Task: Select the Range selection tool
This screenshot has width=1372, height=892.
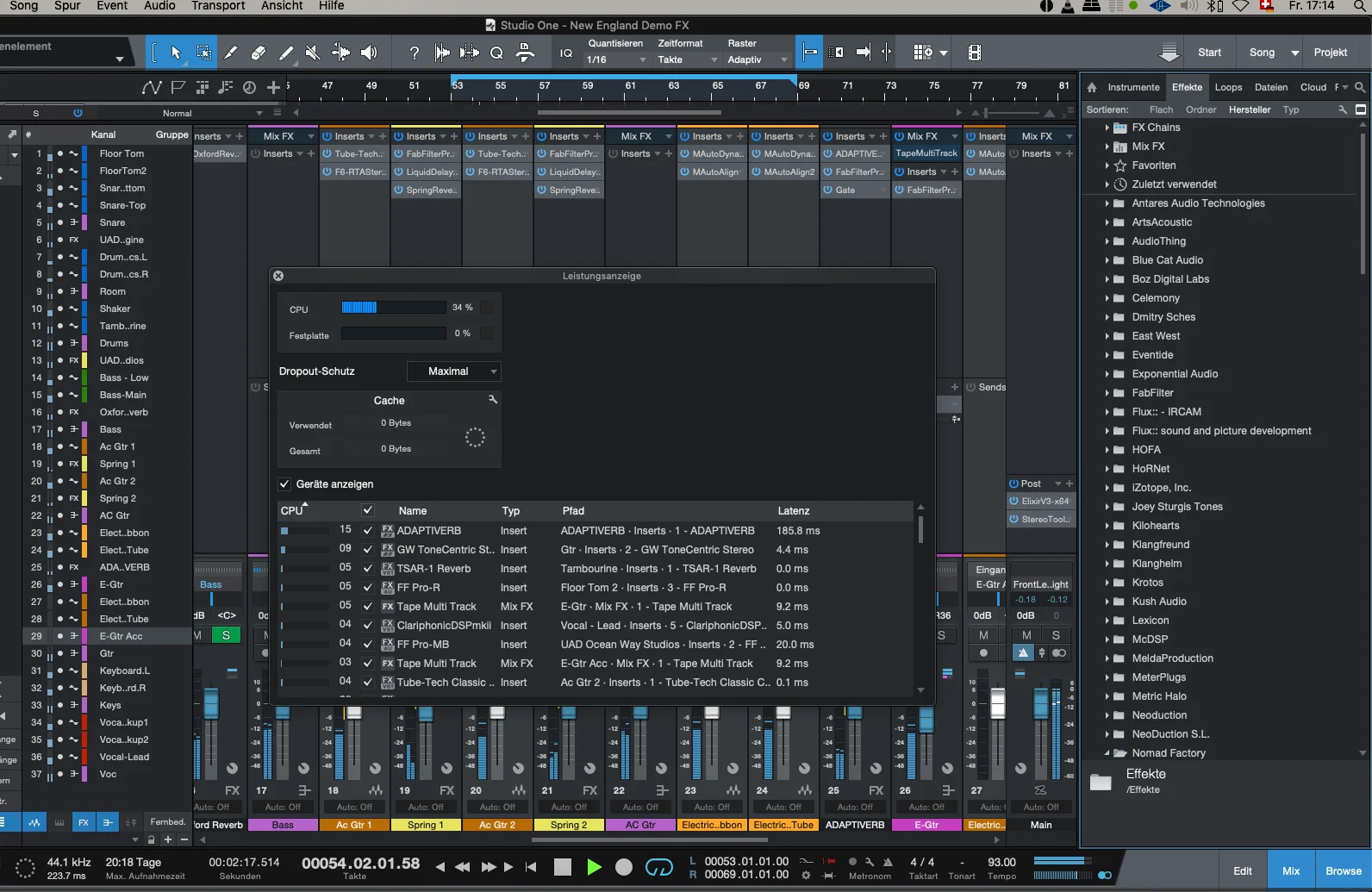Action: (x=204, y=53)
